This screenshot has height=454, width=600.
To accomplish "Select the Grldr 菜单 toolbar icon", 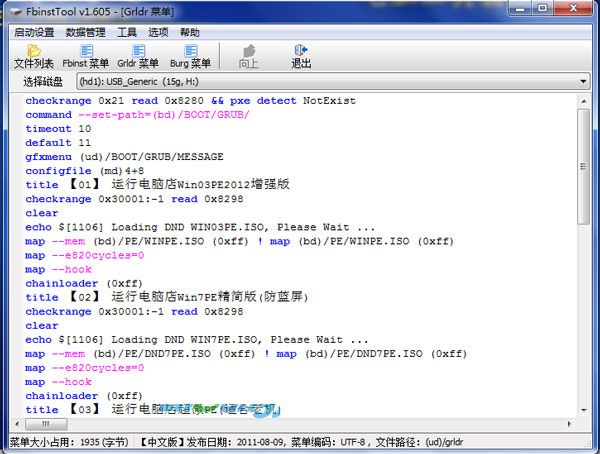I will pyautogui.click(x=139, y=50).
